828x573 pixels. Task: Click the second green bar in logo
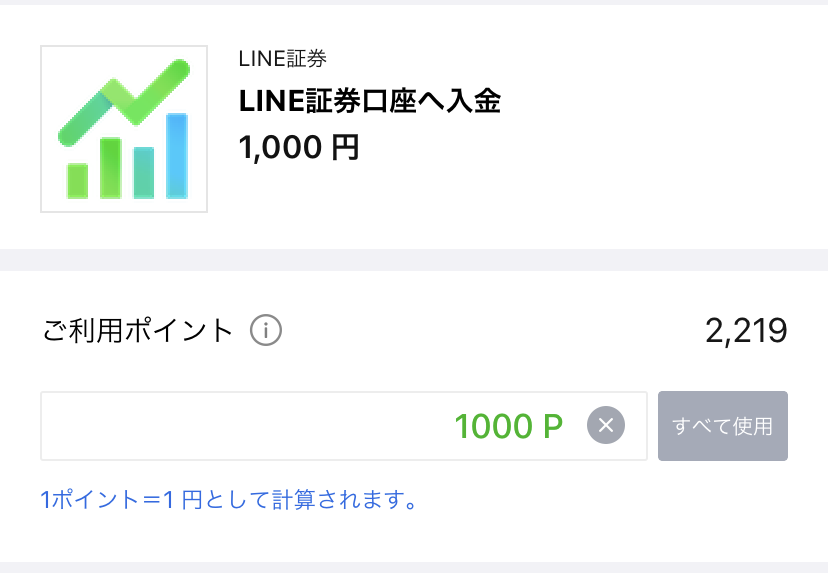110,168
